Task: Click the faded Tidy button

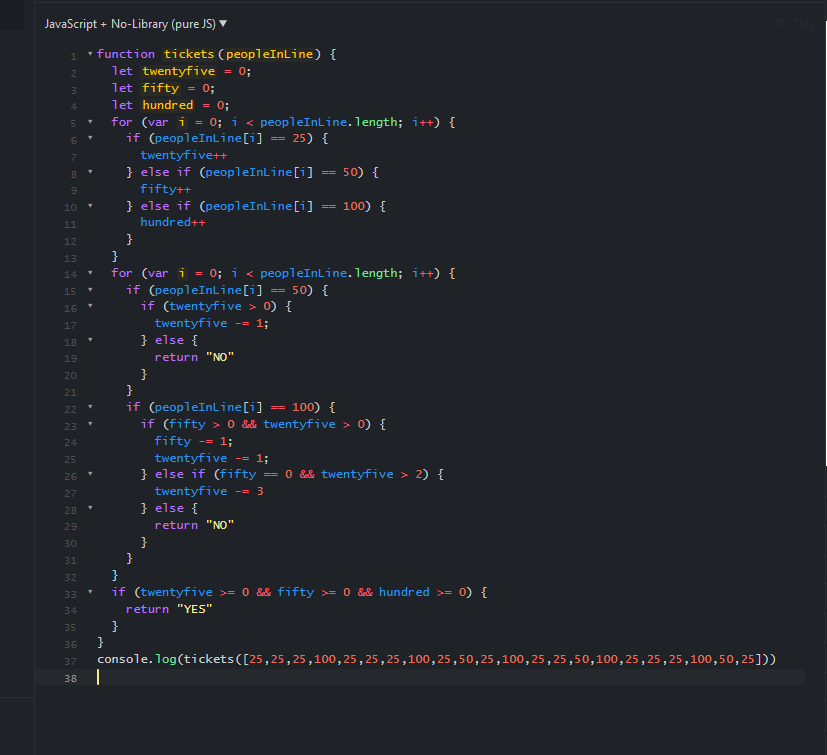Action: click(795, 24)
